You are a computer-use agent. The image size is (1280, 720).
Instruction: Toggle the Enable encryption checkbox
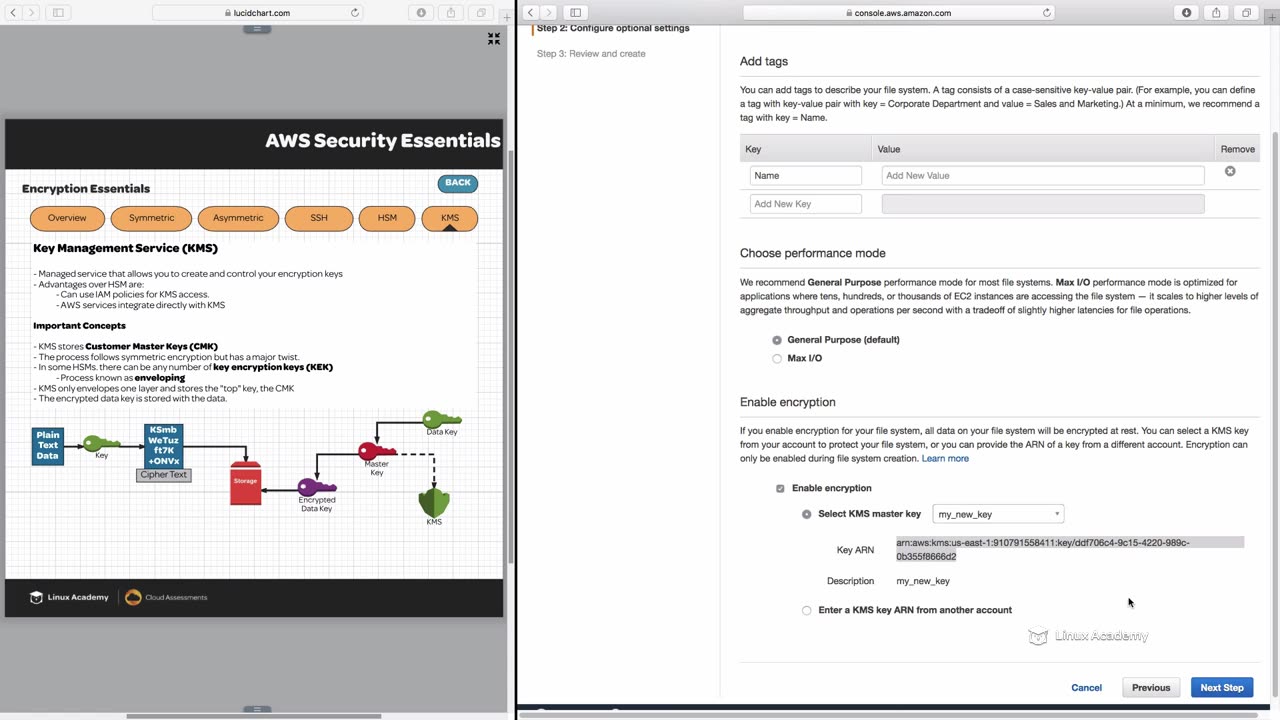coord(780,488)
